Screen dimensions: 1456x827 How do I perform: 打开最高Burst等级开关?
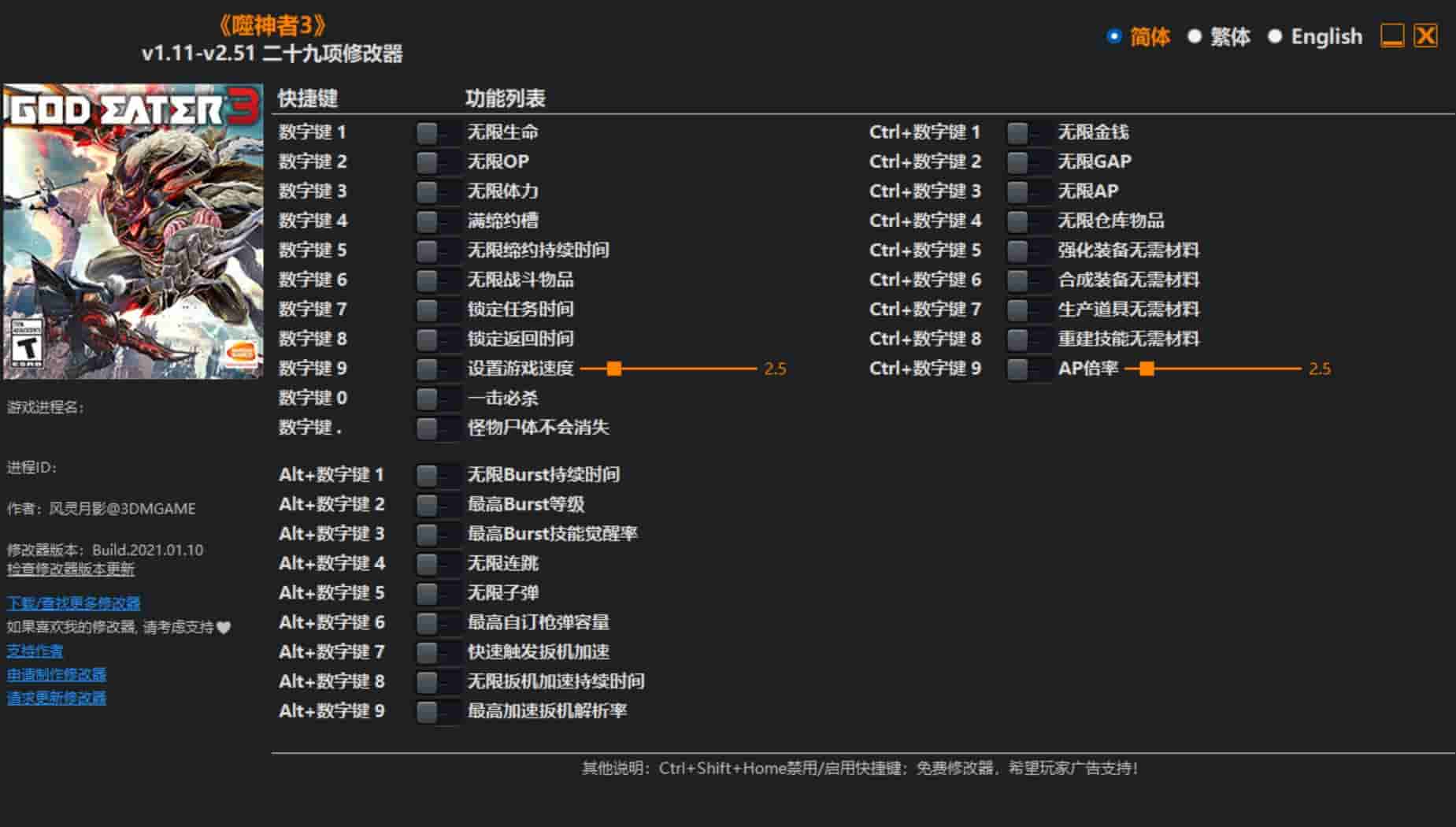(438, 503)
